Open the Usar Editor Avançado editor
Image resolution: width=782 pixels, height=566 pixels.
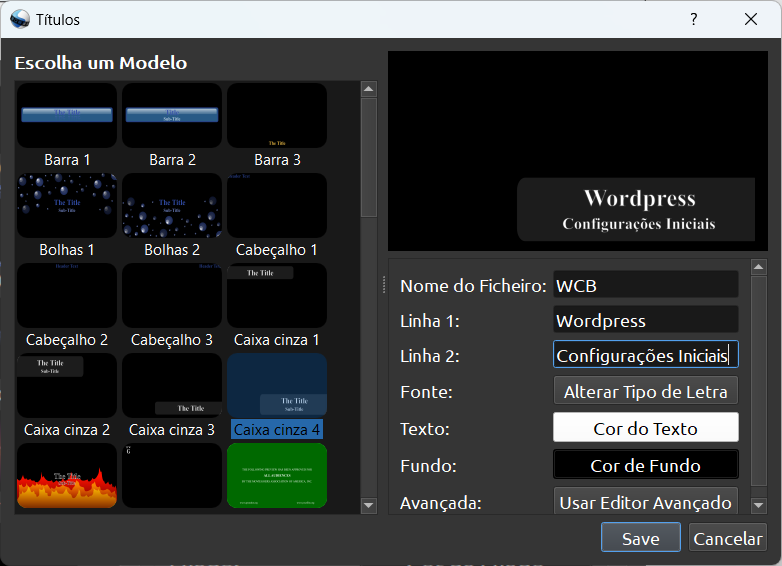click(646, 502)
